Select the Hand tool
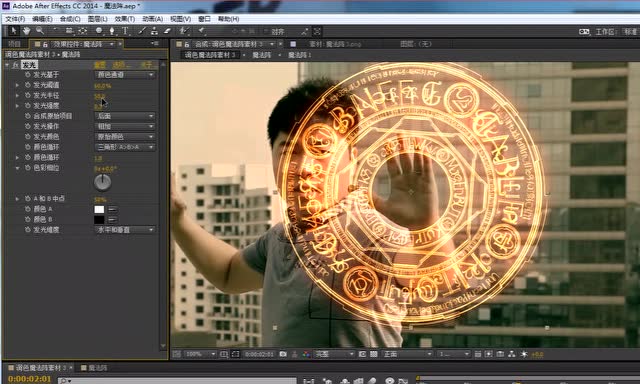 tap(26, 31)
